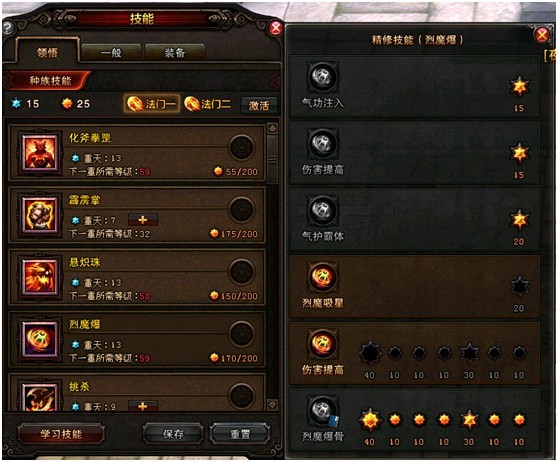Click the 学习技能 button
Screen dimensions: 558x462
click(61, 434)
